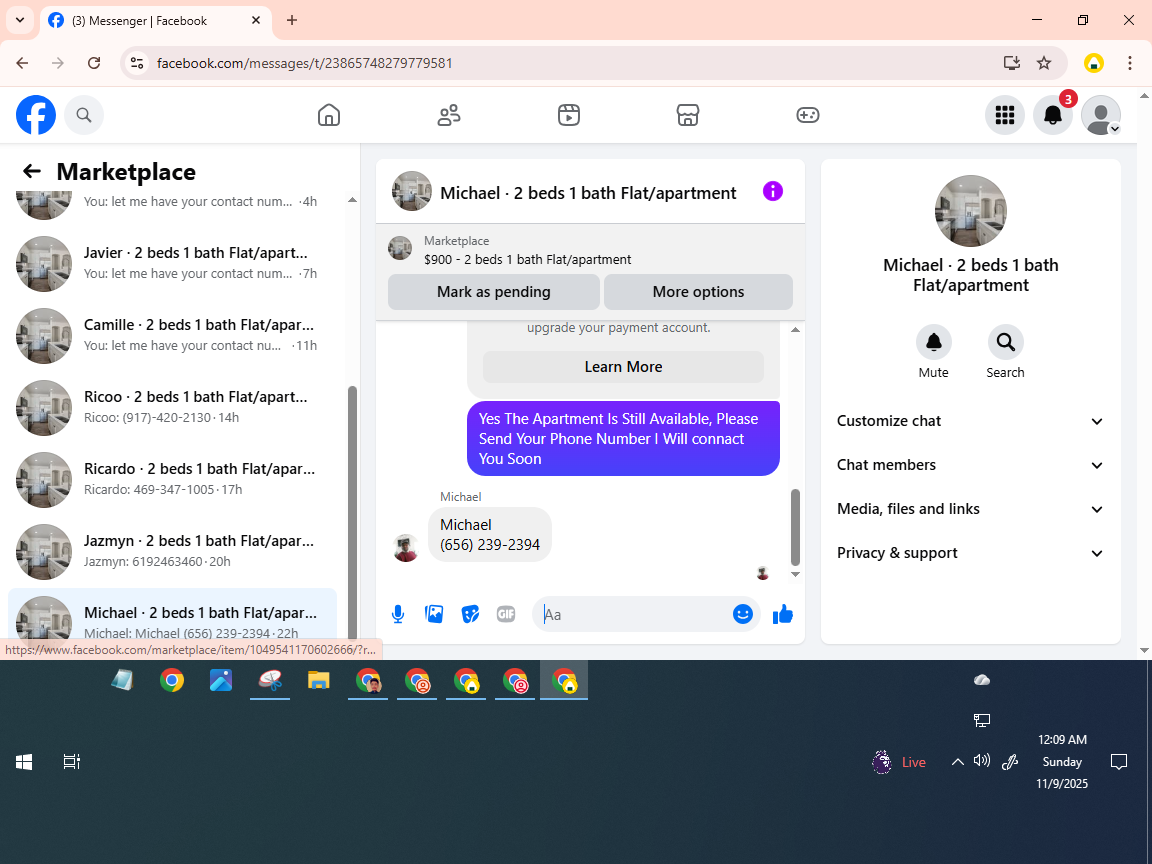1152x864 pixels.
Task: Open a new browser tab
Action: 292,21
